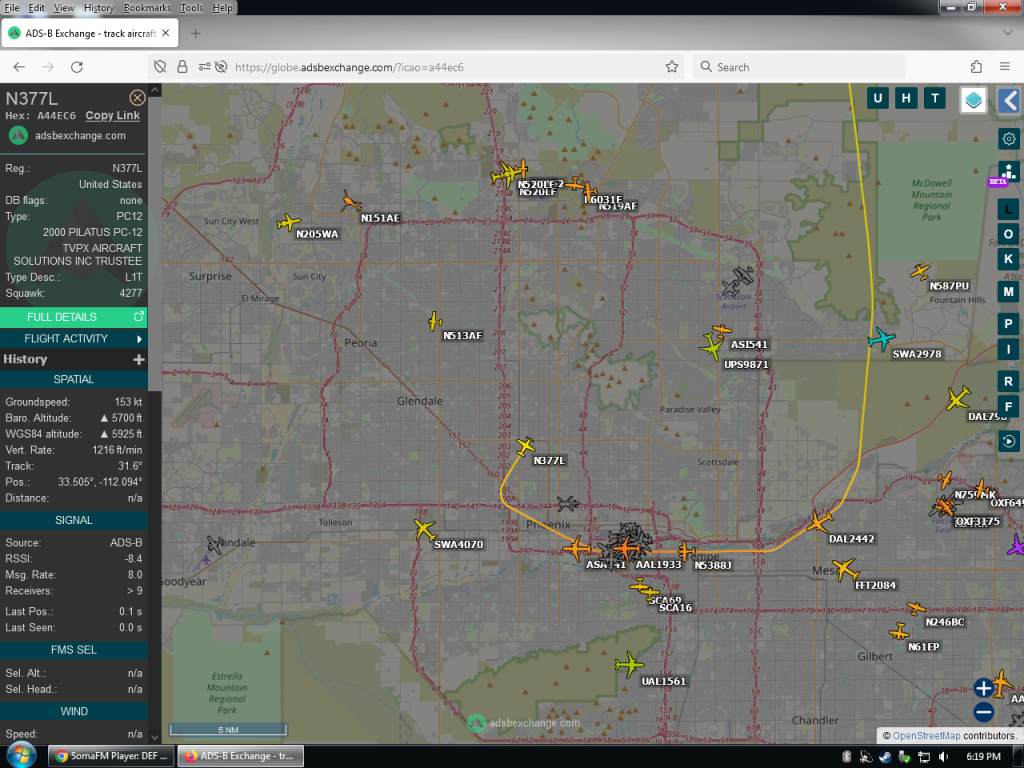Screen dimensions: 1024x768
Task: Expand the FLIGHT ACTIVITY section
Action: click(x=73, y=338)
